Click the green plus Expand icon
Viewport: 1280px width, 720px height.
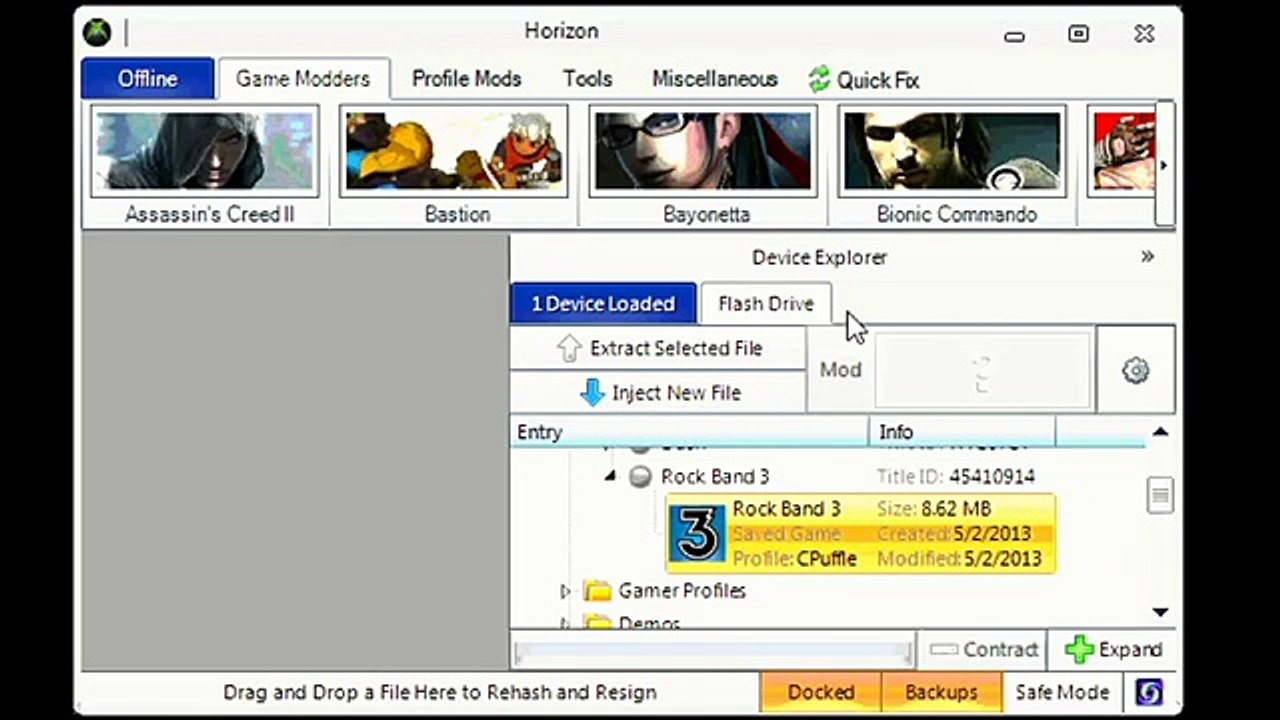(1079, 650)
